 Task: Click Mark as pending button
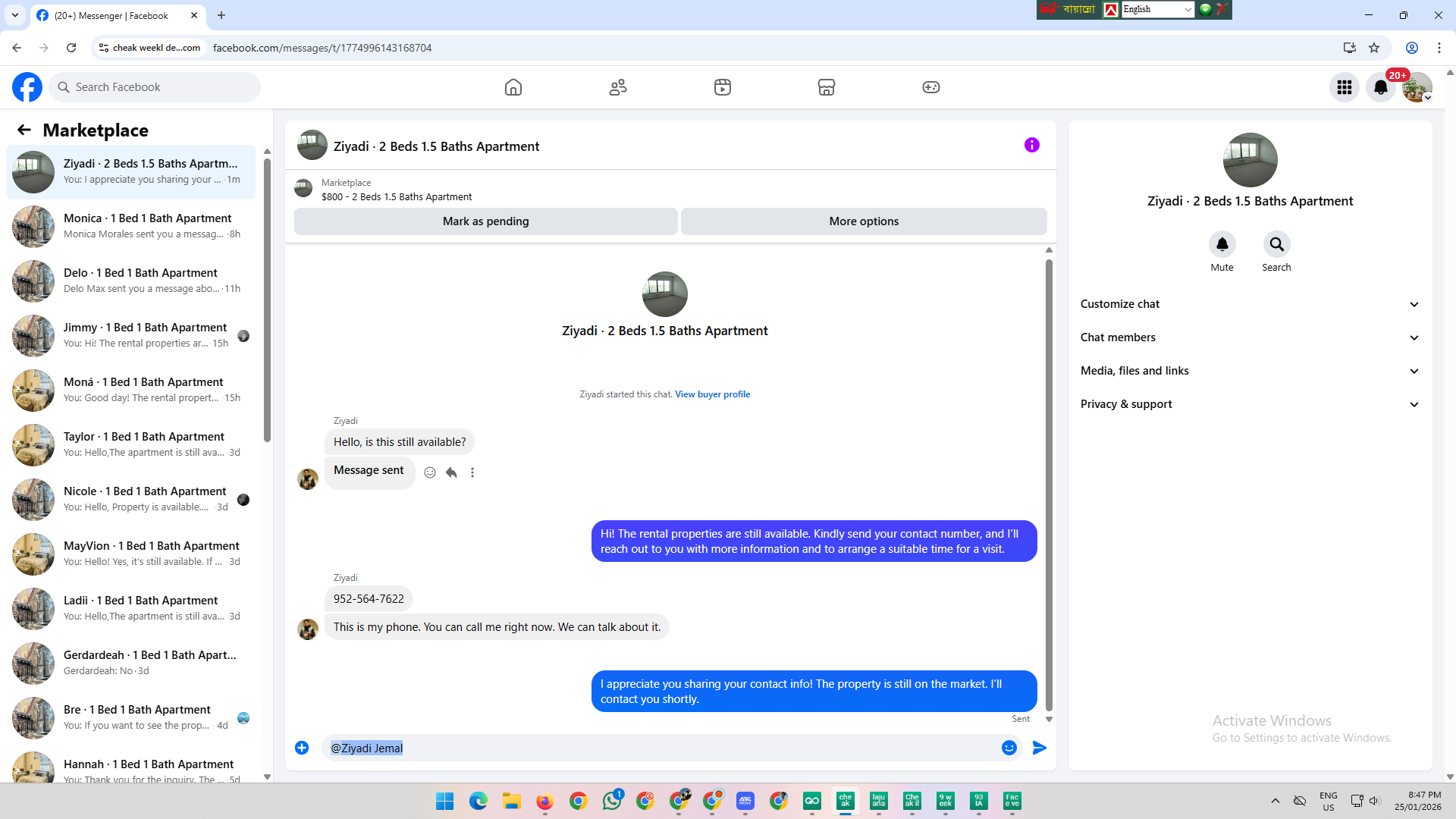click(486, 221)
